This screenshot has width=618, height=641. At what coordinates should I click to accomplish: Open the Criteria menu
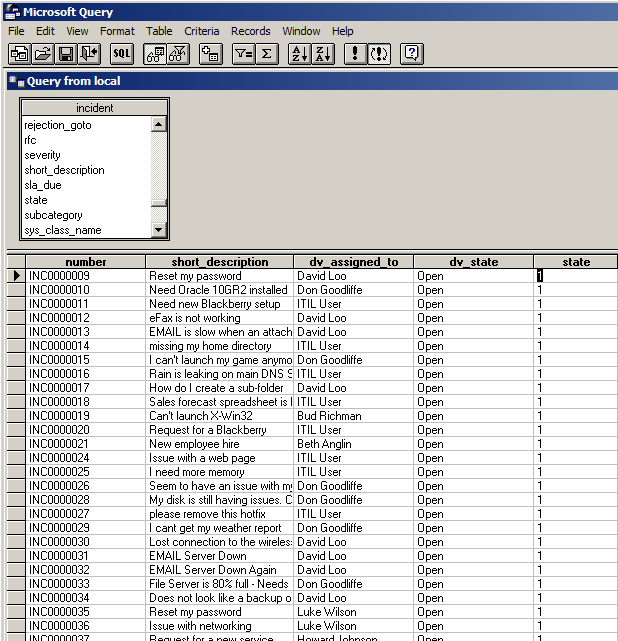202,31
